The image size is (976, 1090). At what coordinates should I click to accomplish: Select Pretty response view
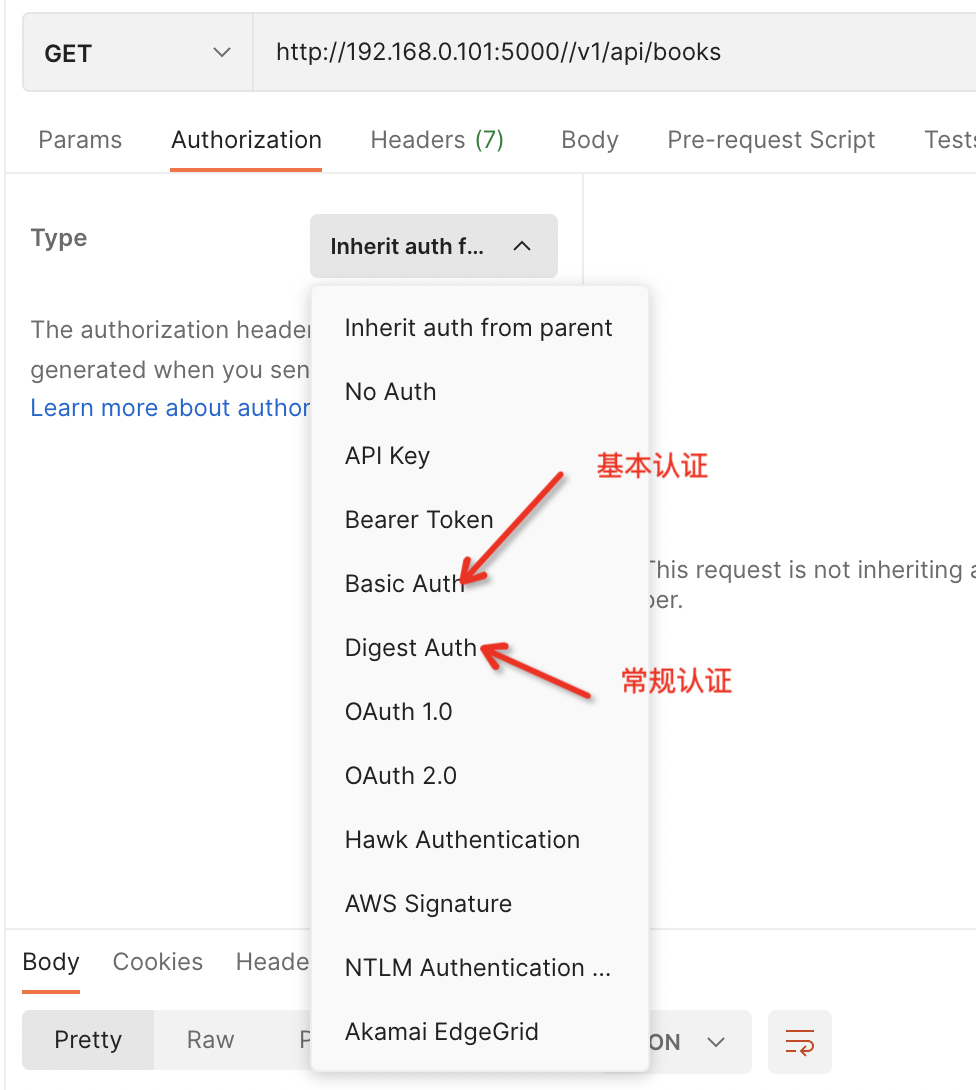(88, 1040)
